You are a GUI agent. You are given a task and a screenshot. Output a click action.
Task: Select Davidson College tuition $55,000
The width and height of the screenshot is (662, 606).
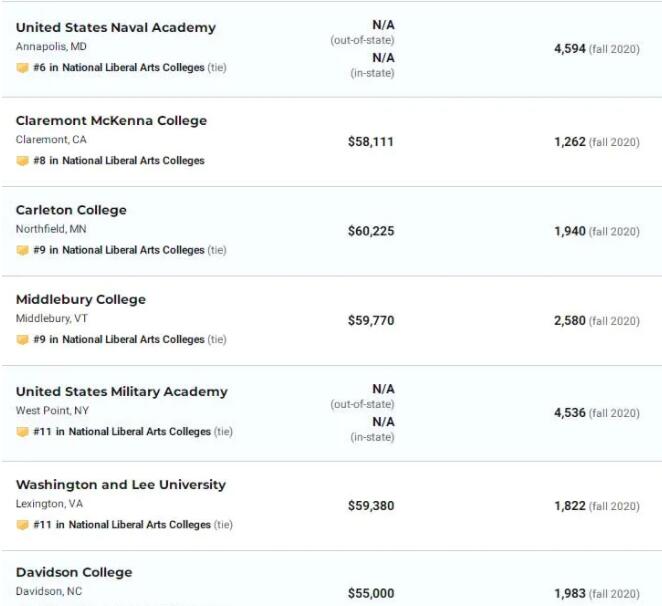coord(370,594)
